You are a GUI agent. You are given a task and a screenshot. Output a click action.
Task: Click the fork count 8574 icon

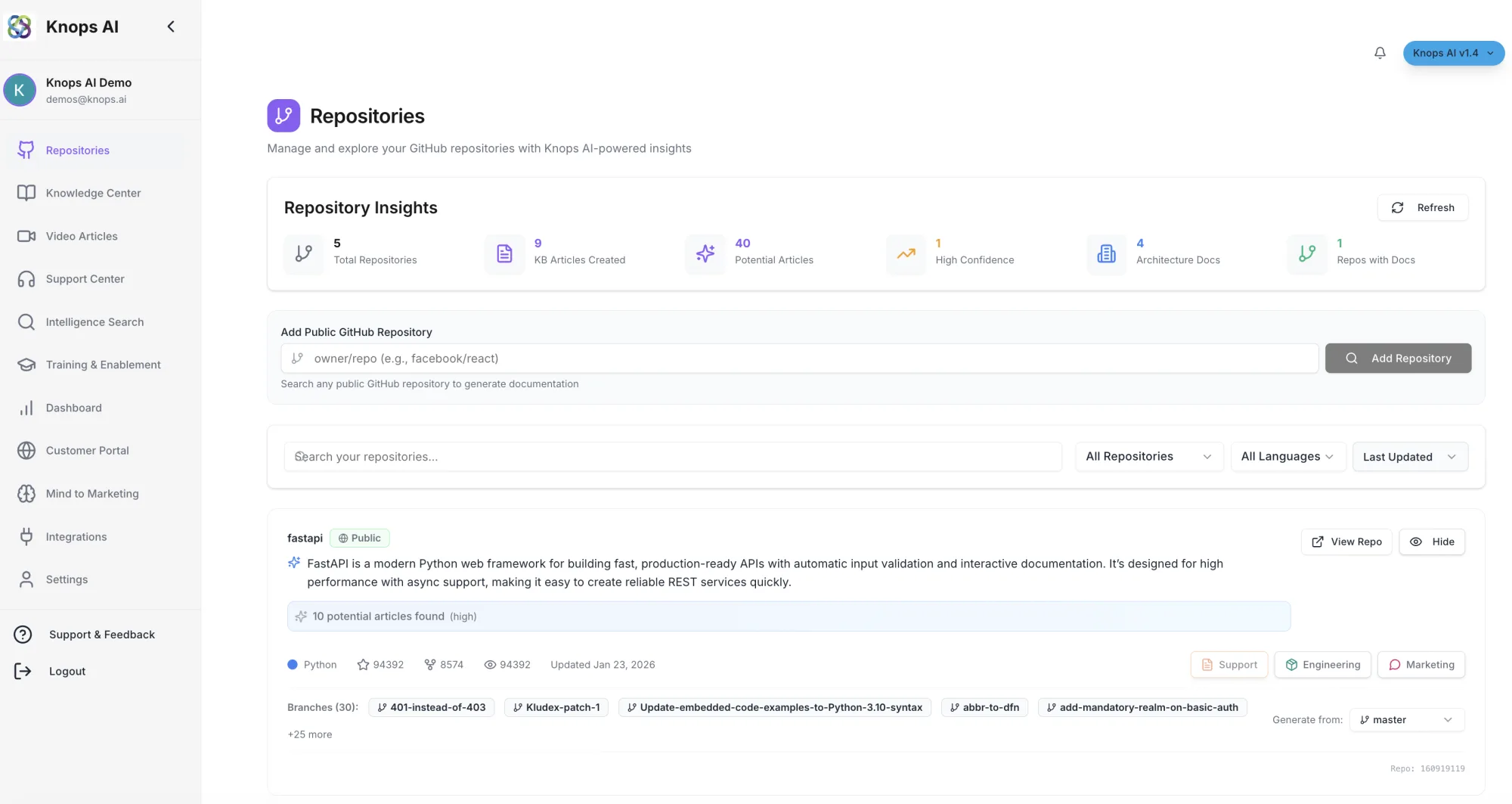[430, 665]
